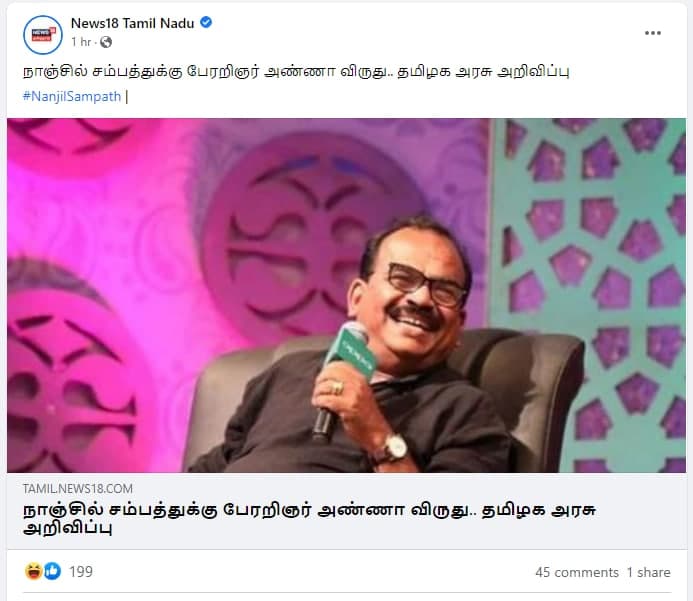Click the Haha reaction emoji icon
693x601 pixels.
coord(34,571)
